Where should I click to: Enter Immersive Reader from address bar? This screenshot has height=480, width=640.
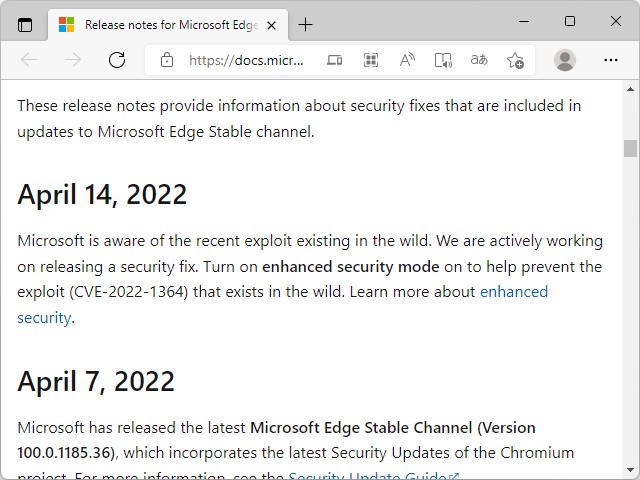[x=443, y=60]
